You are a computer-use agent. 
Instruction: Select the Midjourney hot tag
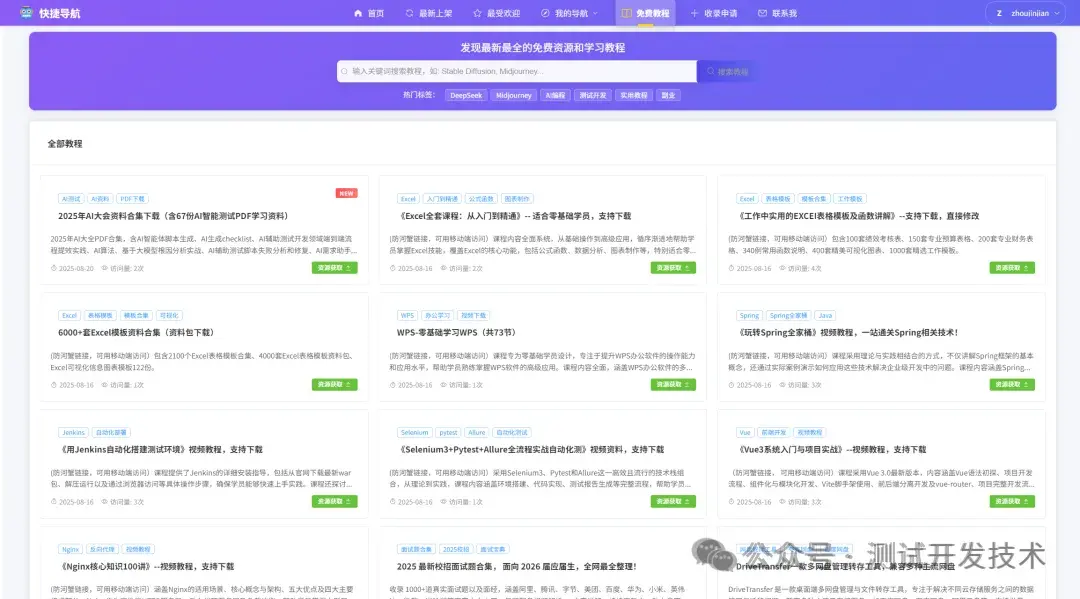coord(513,95)
